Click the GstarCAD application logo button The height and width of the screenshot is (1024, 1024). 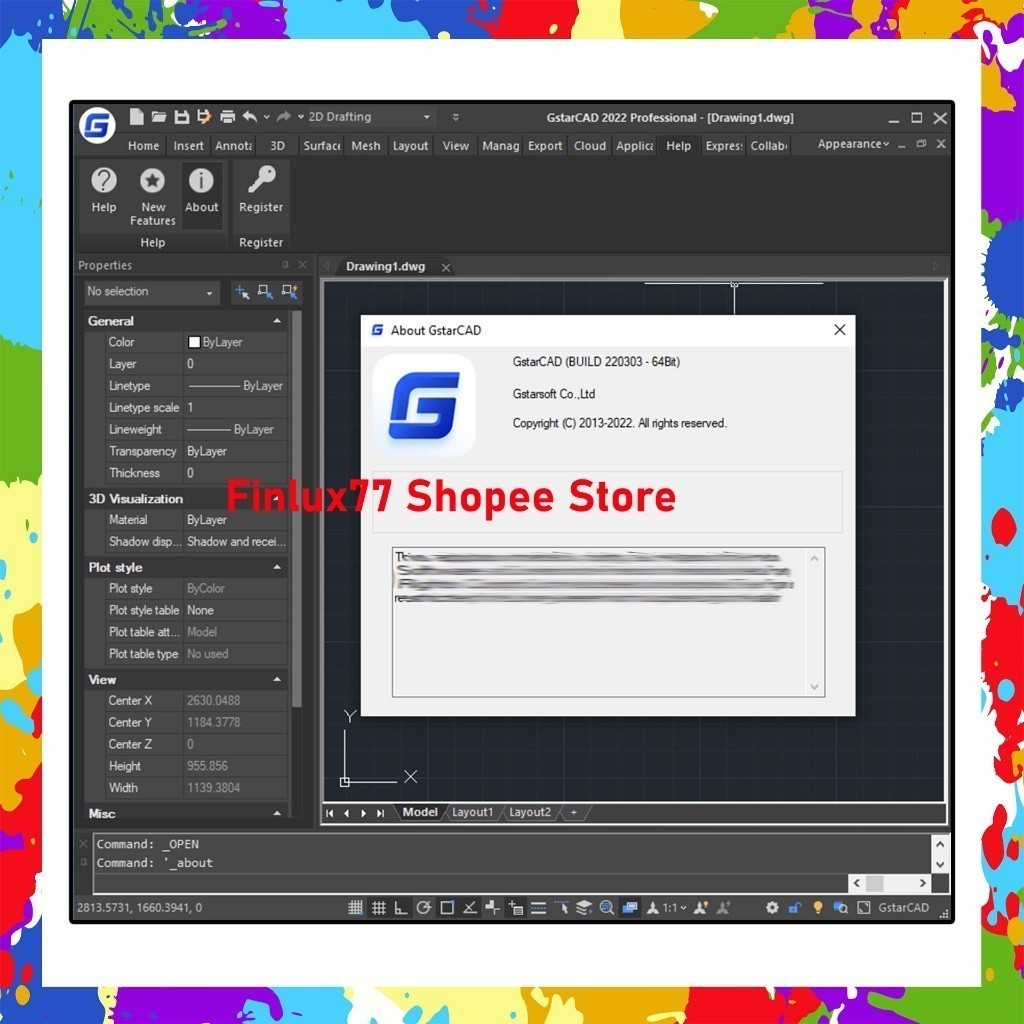click(98, 125)
